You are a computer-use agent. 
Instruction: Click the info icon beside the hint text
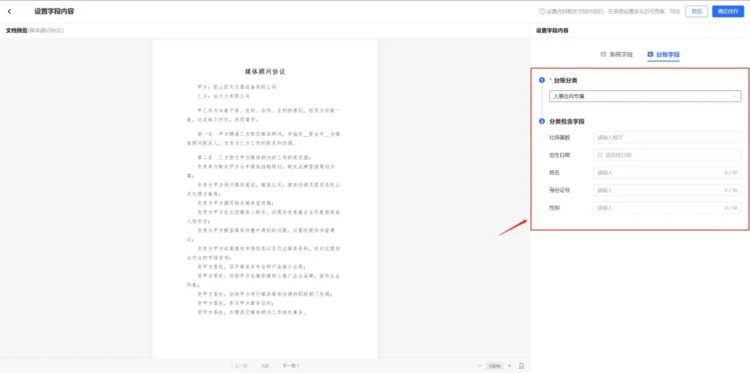(542, 11)
